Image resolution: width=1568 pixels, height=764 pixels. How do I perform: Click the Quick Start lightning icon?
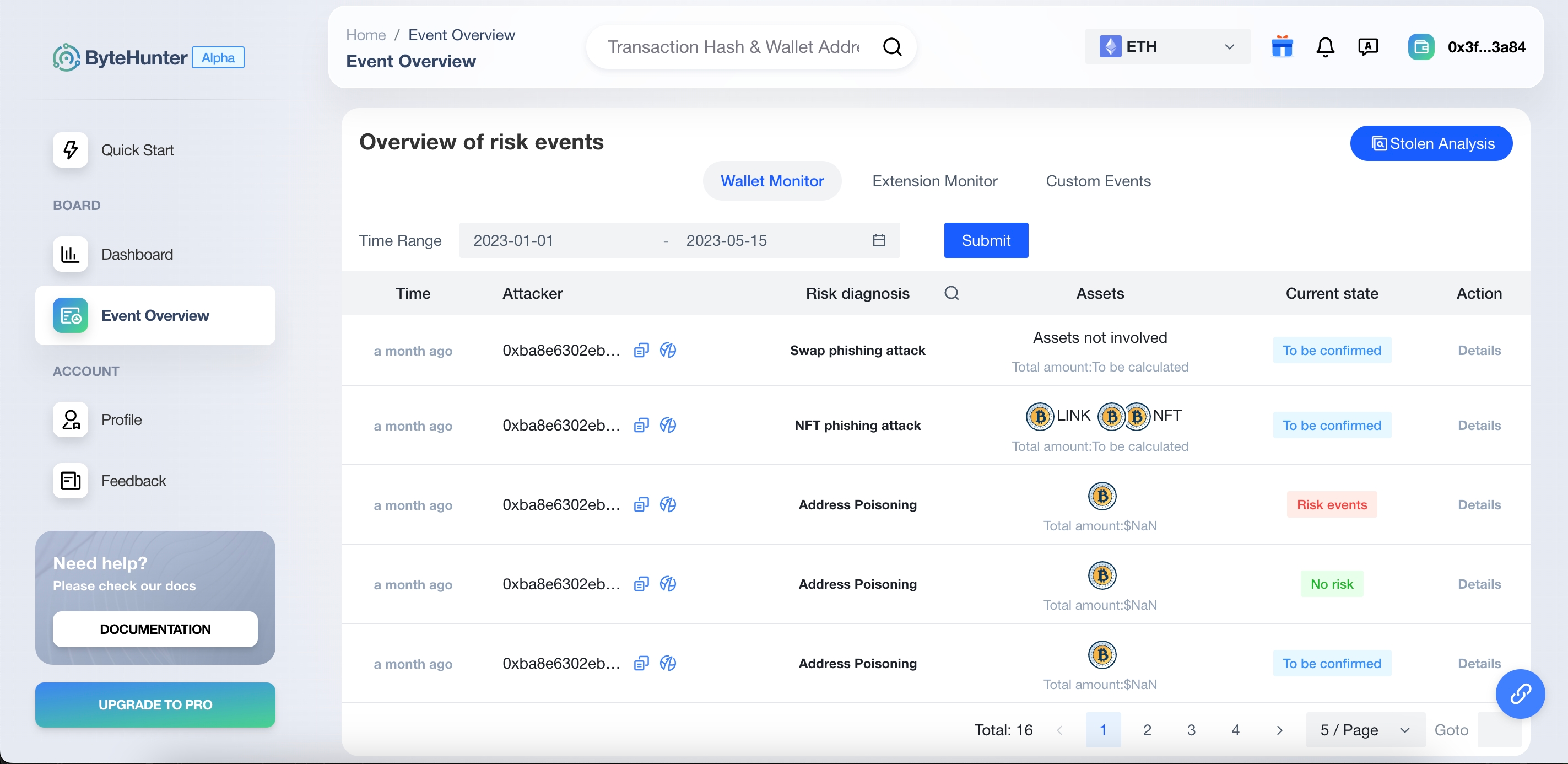tap(71, 150)
